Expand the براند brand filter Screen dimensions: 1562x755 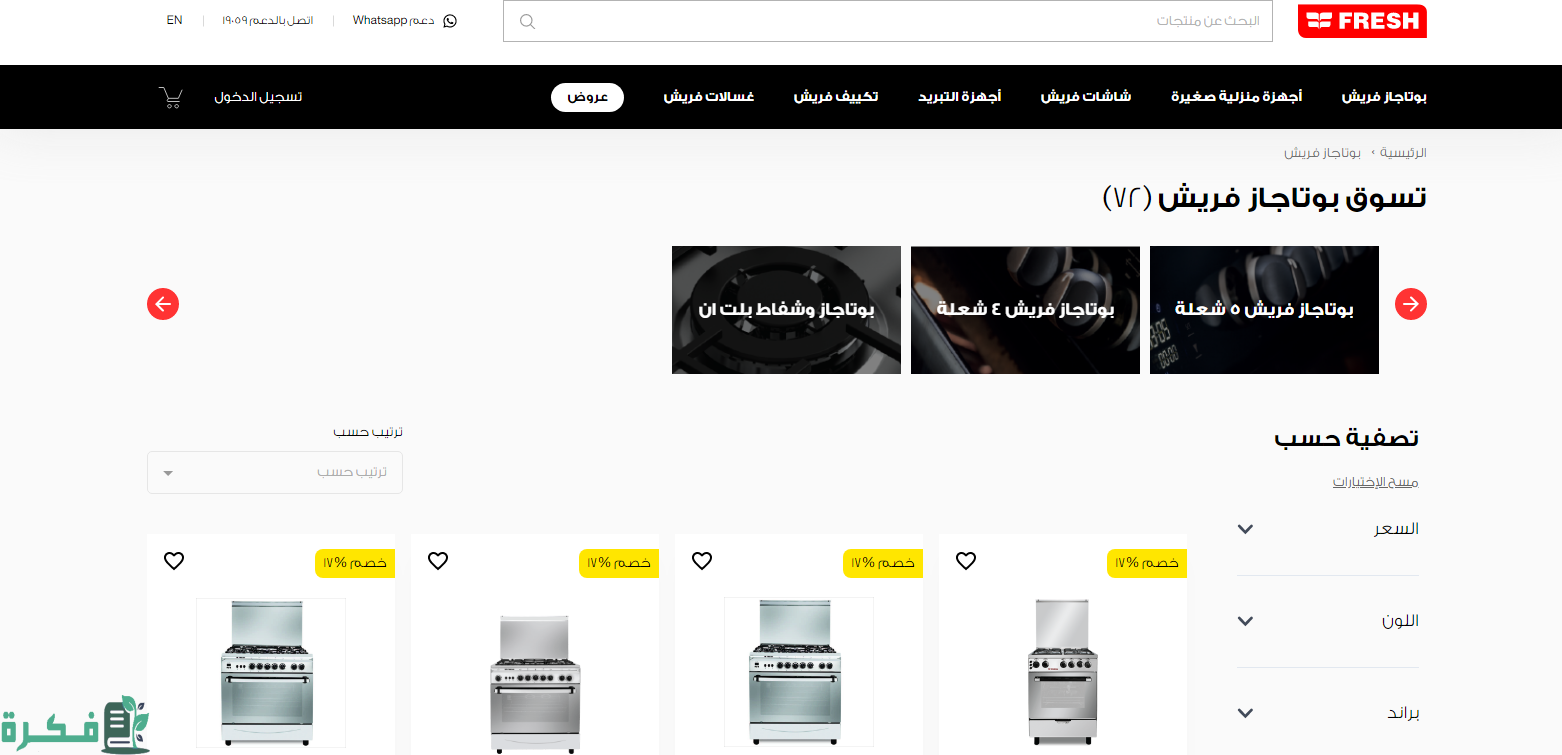click(x=1328, y=713)
